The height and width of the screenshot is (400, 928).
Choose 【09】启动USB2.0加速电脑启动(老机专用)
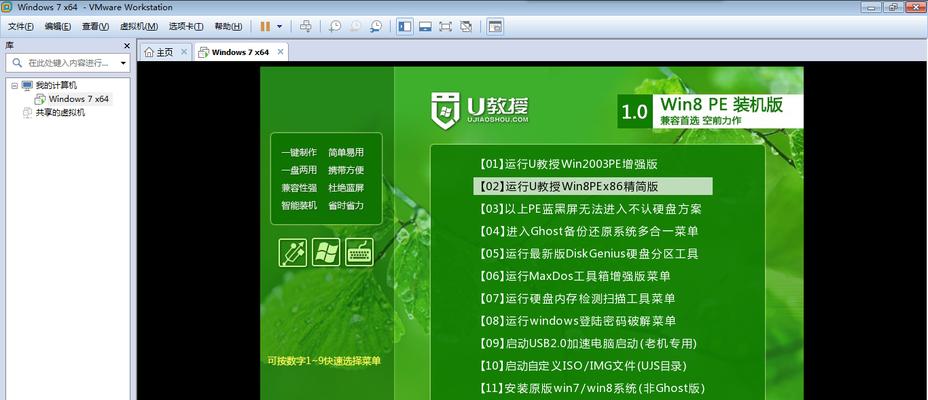(587, 344)
